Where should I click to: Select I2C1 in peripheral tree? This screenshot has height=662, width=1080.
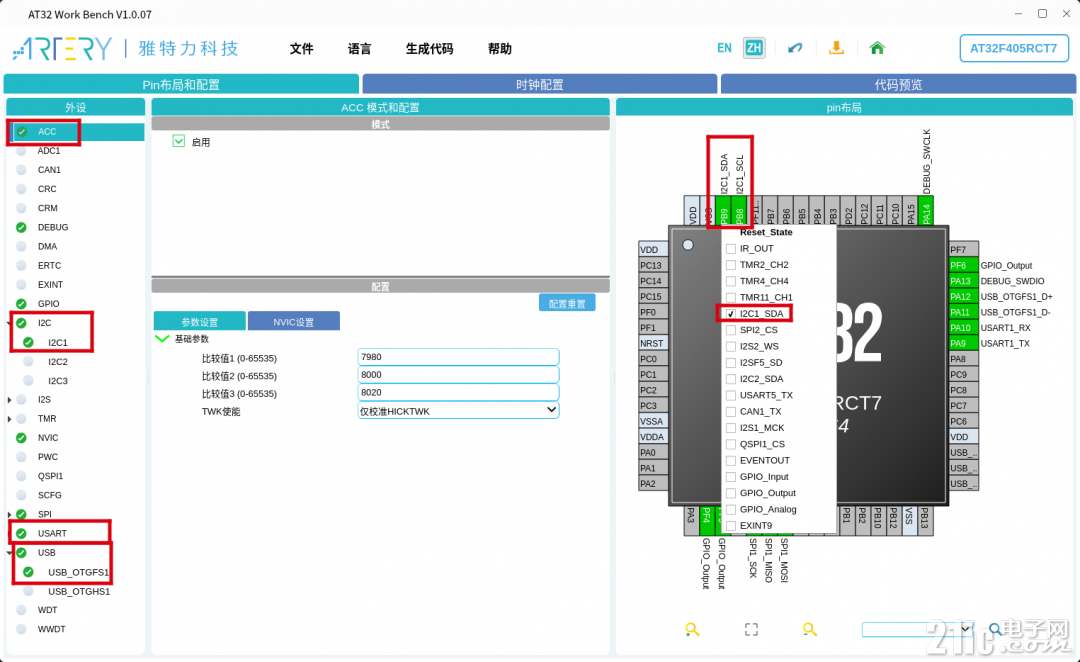pos(57,342)
